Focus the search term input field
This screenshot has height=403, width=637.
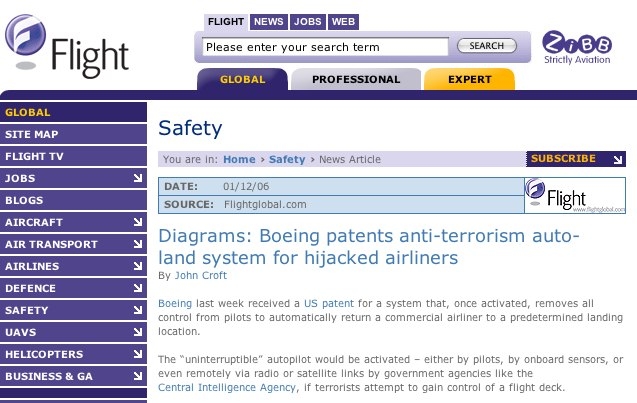pyautogui.click(x=325, y=47)
